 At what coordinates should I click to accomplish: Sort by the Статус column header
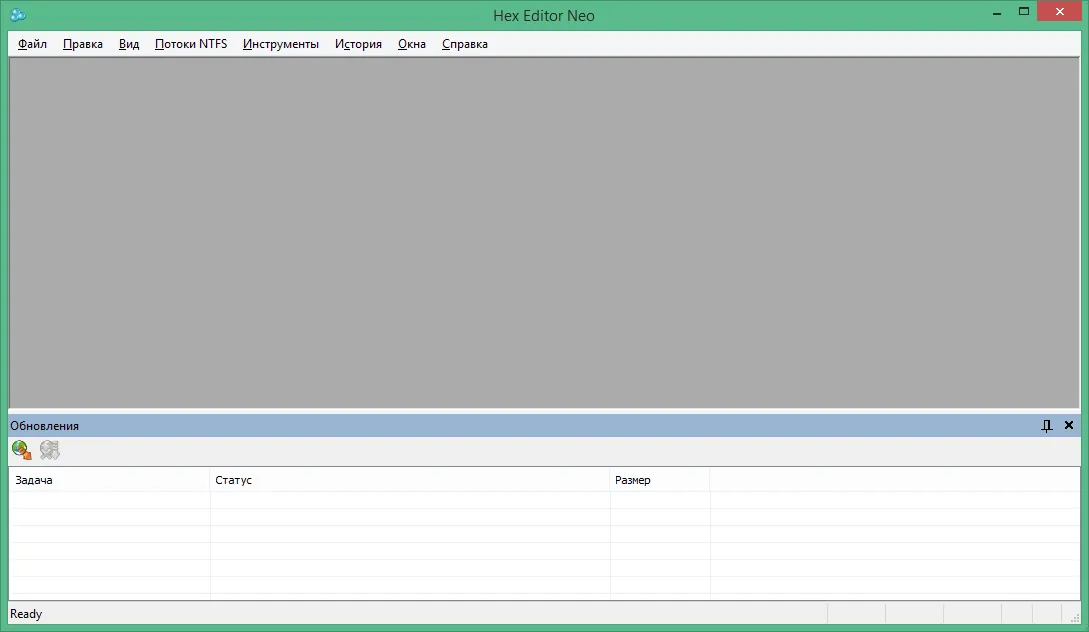pos(410,480)
